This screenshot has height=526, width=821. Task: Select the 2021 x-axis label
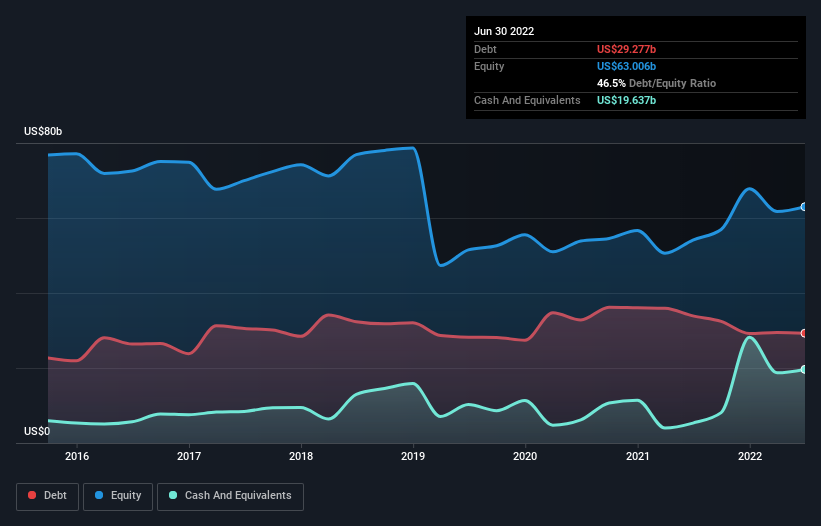(638, 456)
